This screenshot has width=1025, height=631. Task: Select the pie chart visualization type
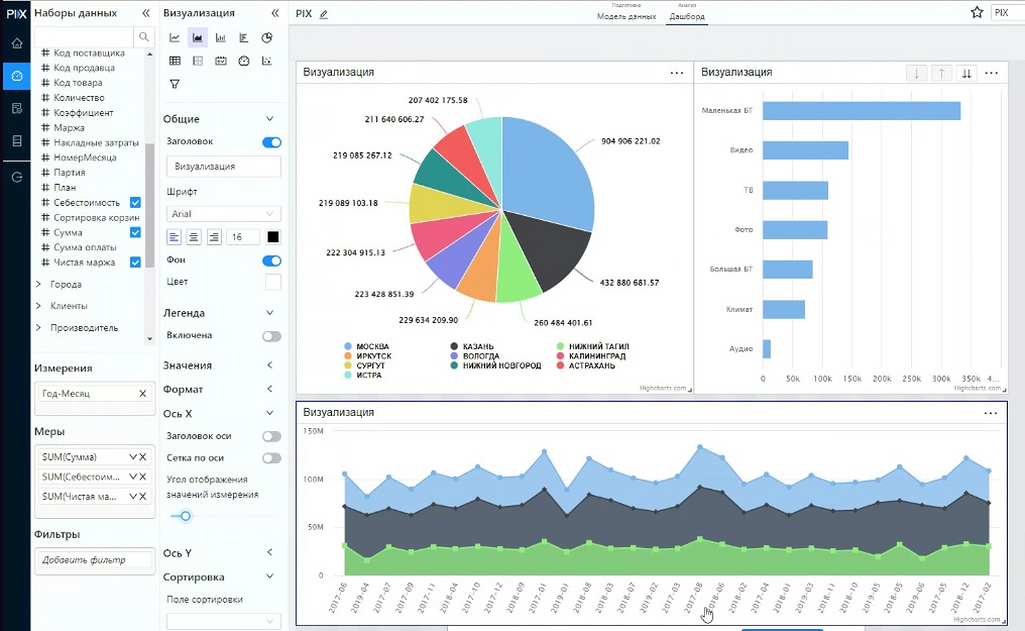pos(267,38)
